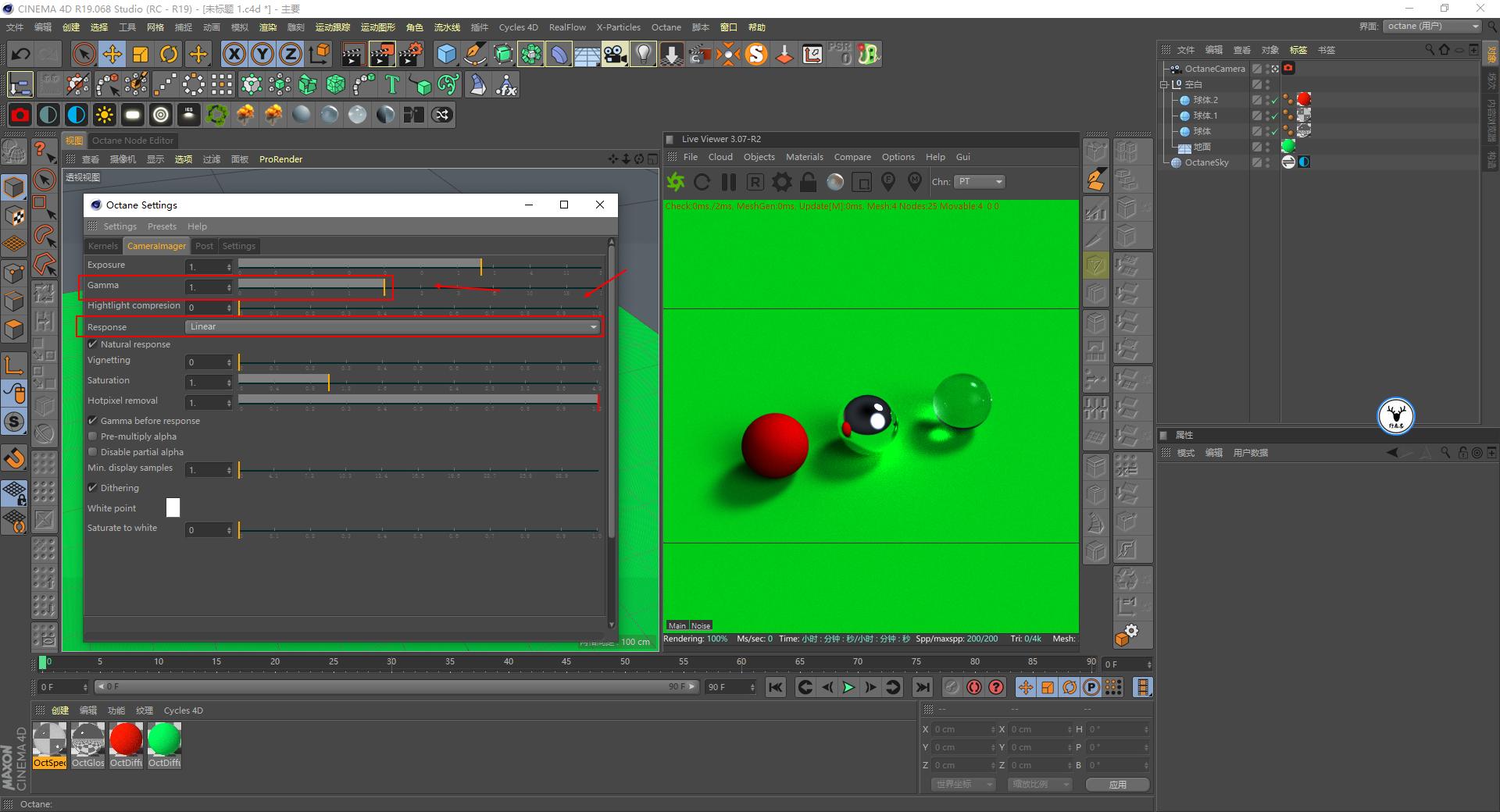Click the White point color swatch
Image resolution: width=1500 pixels, height=812 pixels.
pos(173,507)
